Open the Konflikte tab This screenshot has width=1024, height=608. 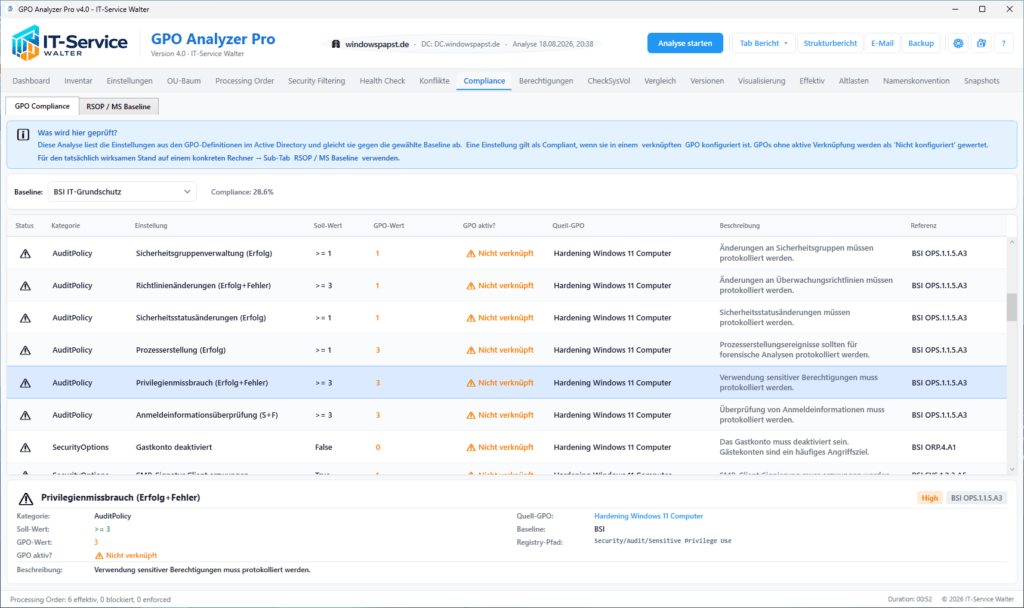tap(434, 81)
